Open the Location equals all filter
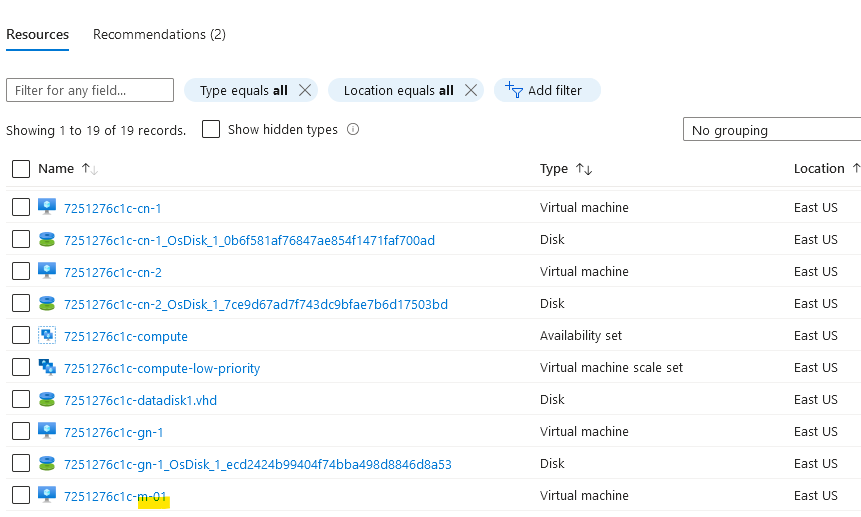Viewport: 861px width, 517px height. coord(398,91)
